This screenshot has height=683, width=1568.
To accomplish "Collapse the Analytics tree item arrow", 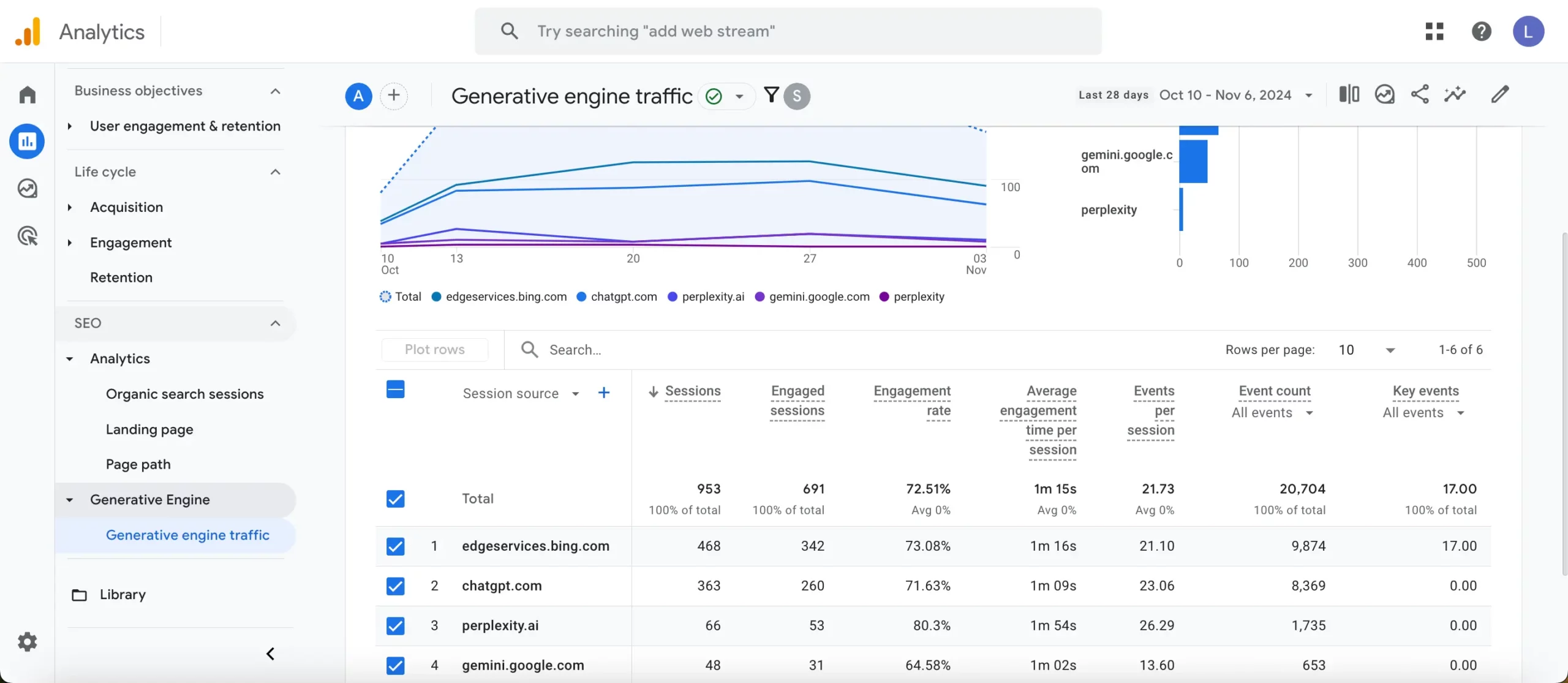I will pos(70,359).
